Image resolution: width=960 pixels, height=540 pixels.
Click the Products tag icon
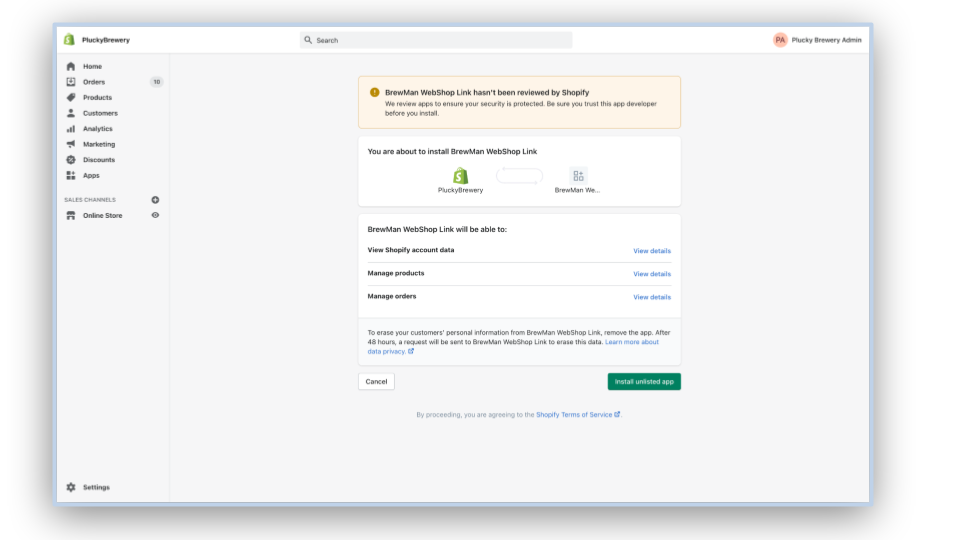[71, 97]
